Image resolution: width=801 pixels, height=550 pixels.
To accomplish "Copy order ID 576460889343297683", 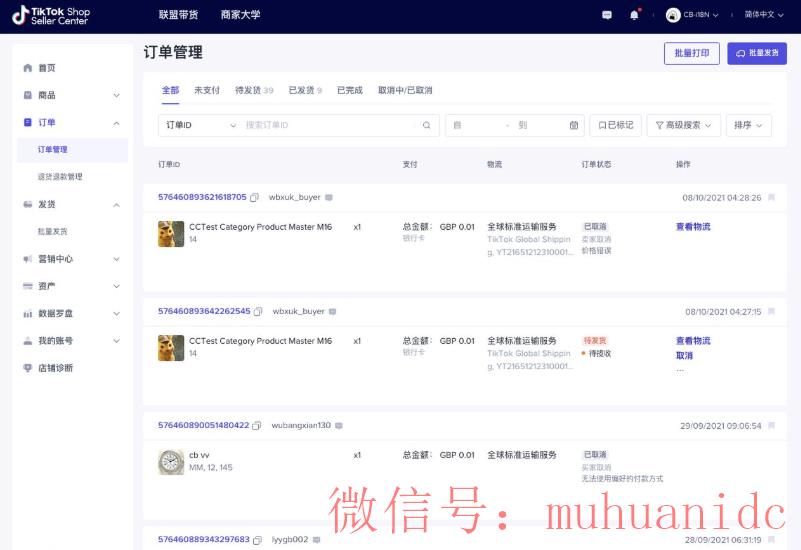I will tap(257, 539).
